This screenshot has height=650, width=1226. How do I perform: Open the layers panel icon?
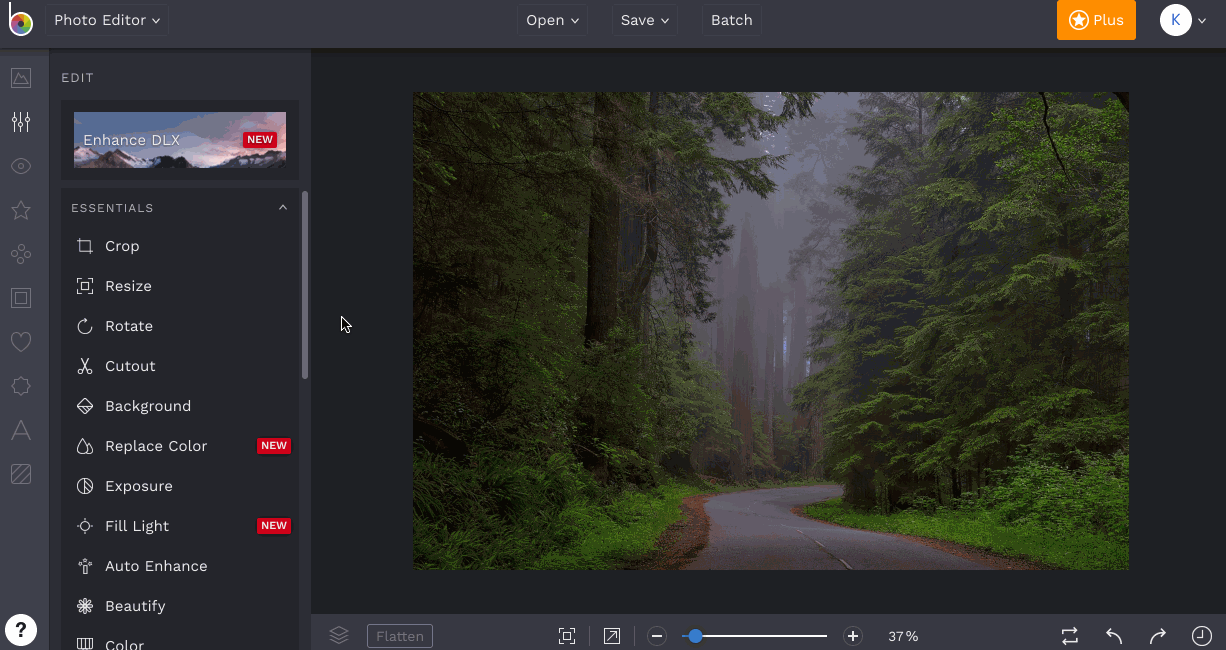coord(339,636)
